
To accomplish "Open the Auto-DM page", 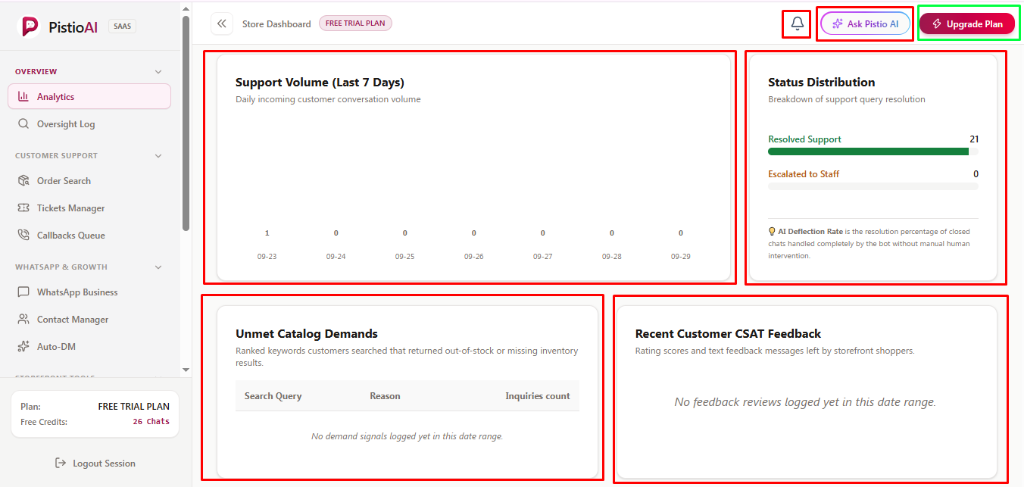I will coord(89,347).
